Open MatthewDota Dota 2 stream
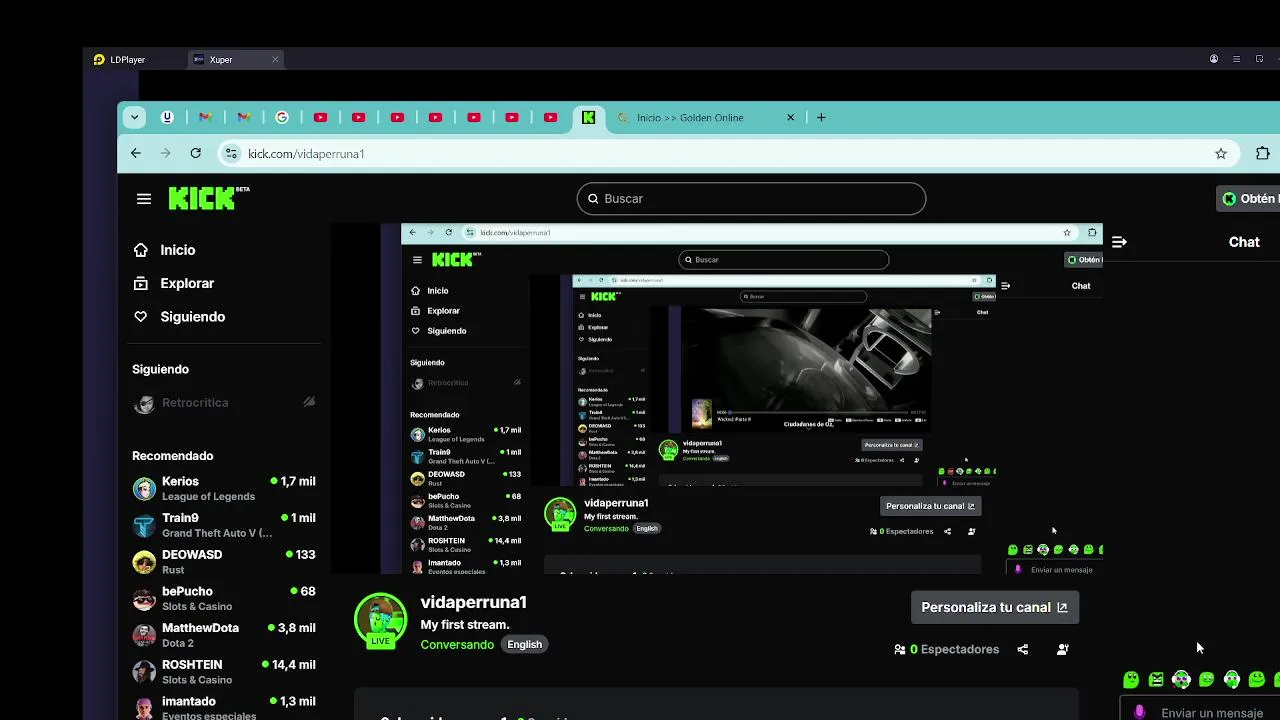1280x720 pixels. coord(224,635)
